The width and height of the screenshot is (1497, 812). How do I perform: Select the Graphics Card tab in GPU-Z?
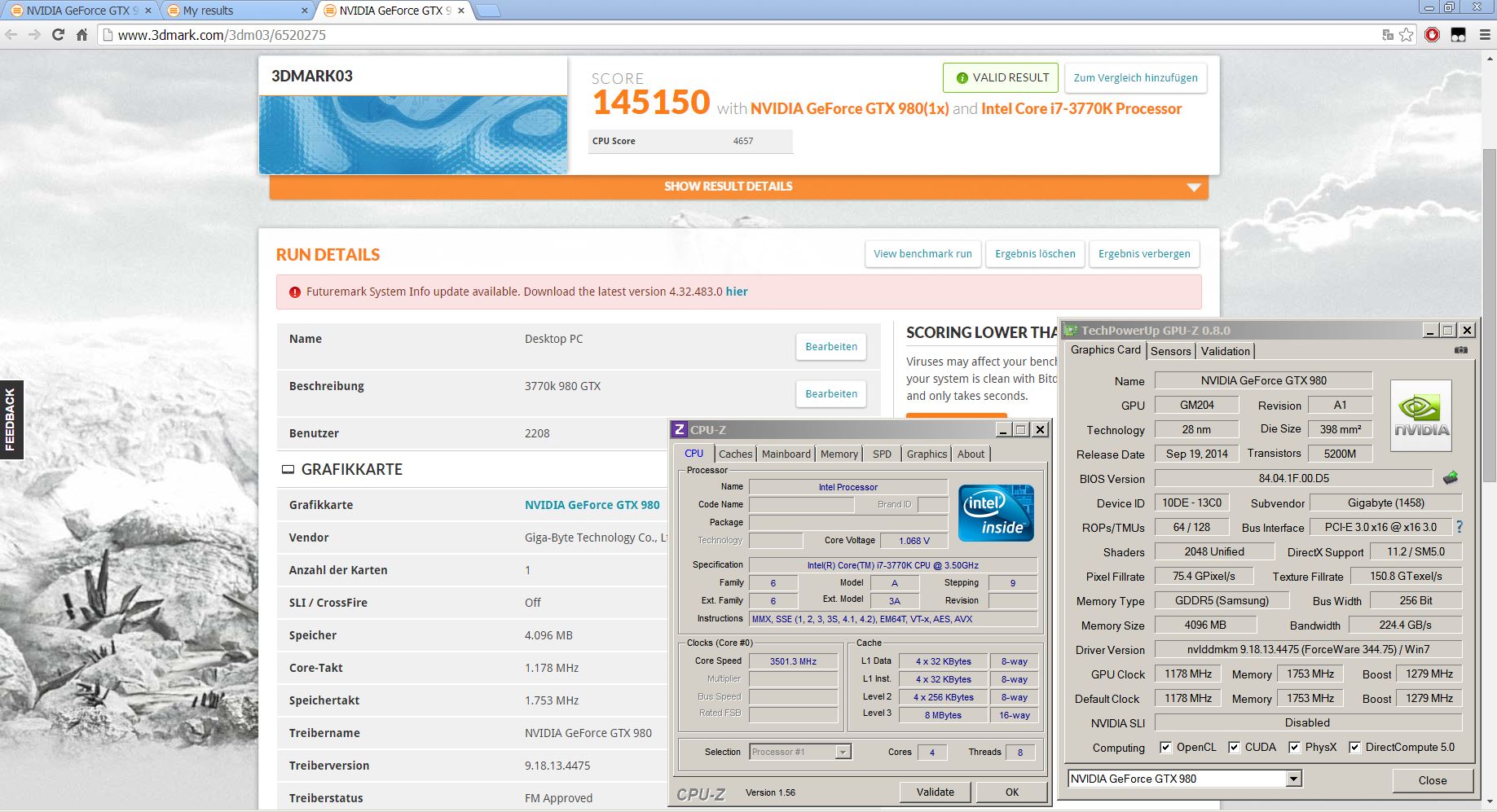tap(1105, 349)
